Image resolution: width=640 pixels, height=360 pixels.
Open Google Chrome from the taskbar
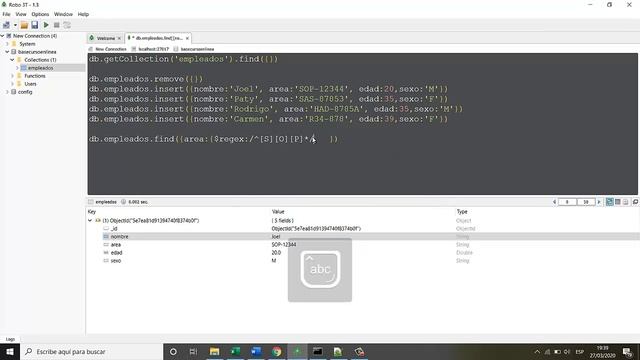pos(276,351)
